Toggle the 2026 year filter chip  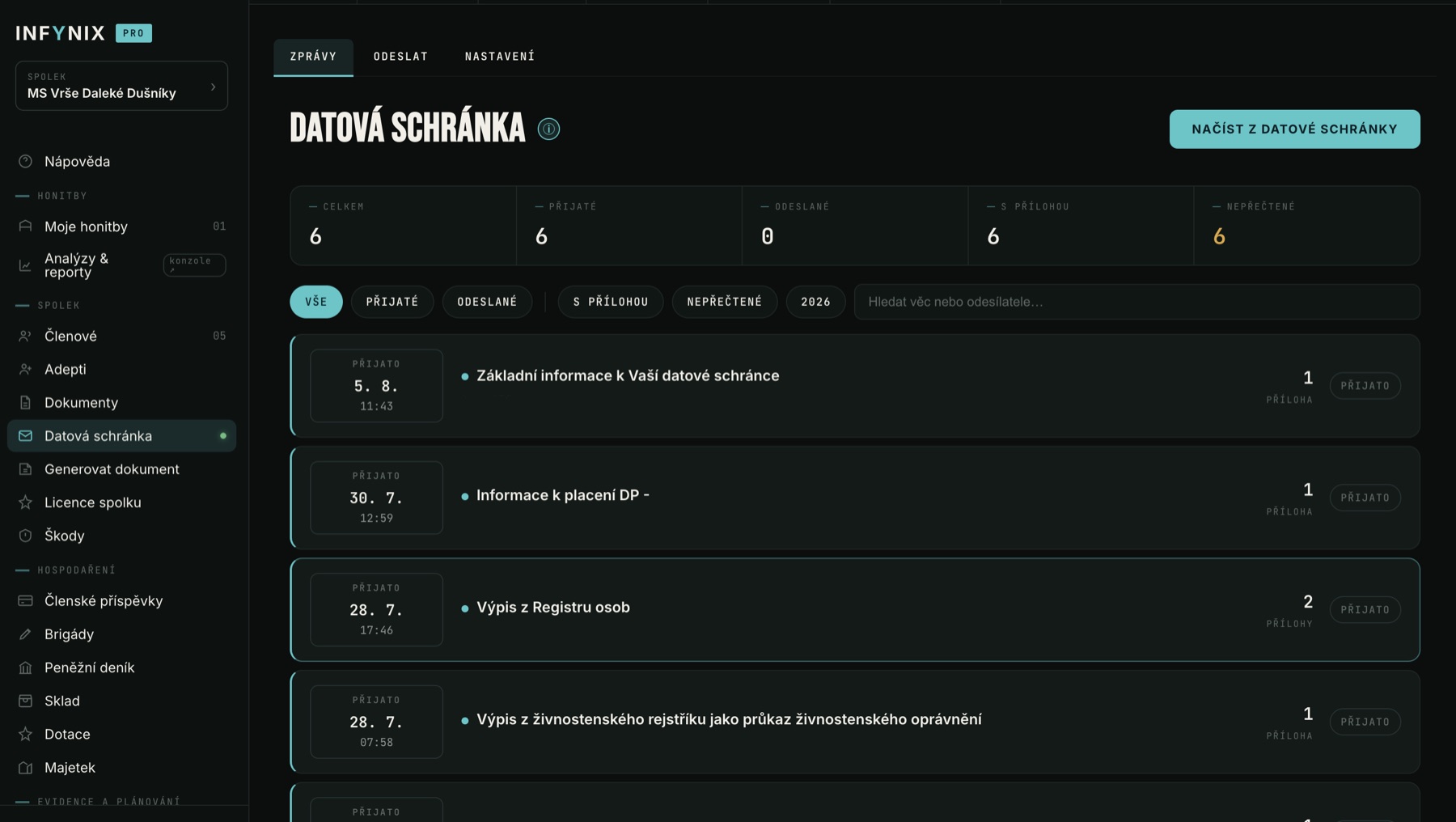point(815,302)
